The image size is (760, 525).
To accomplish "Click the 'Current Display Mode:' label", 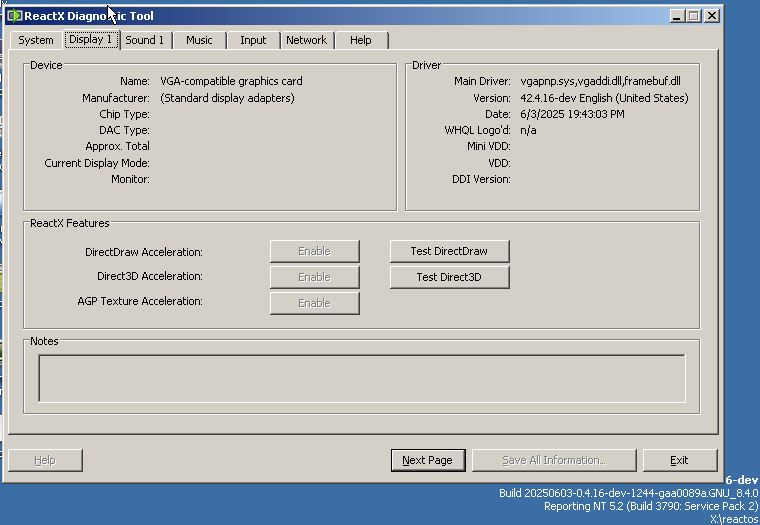I will click(x=97, y=163).
